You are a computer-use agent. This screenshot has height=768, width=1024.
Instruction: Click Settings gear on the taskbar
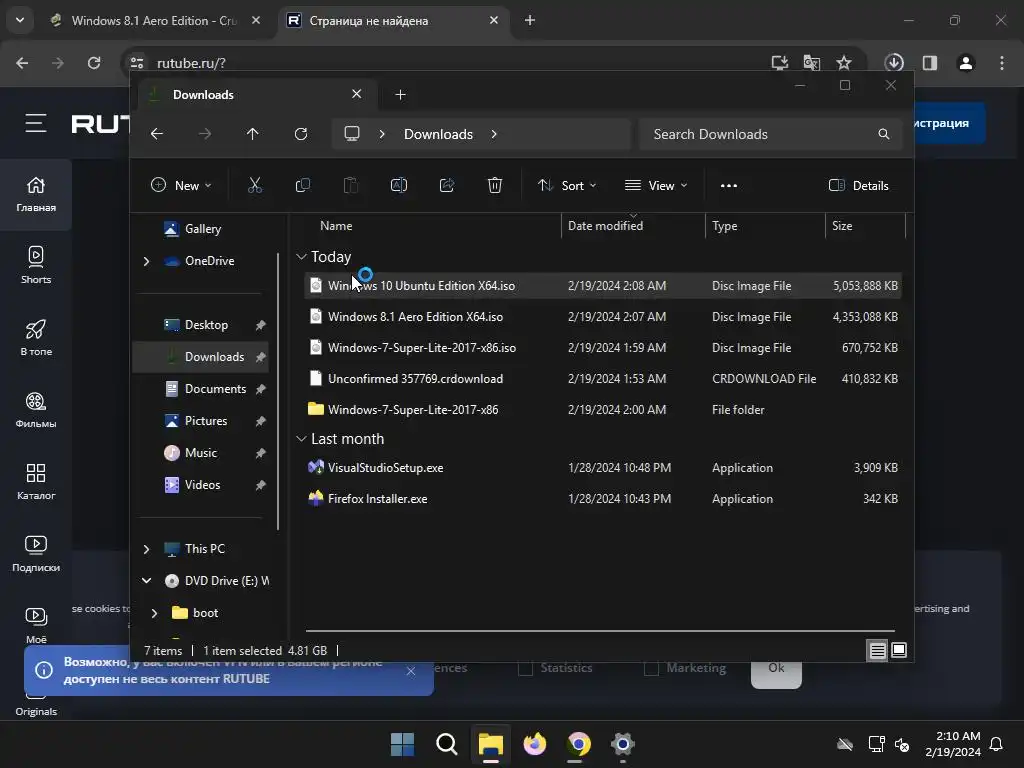coord(623,744)
